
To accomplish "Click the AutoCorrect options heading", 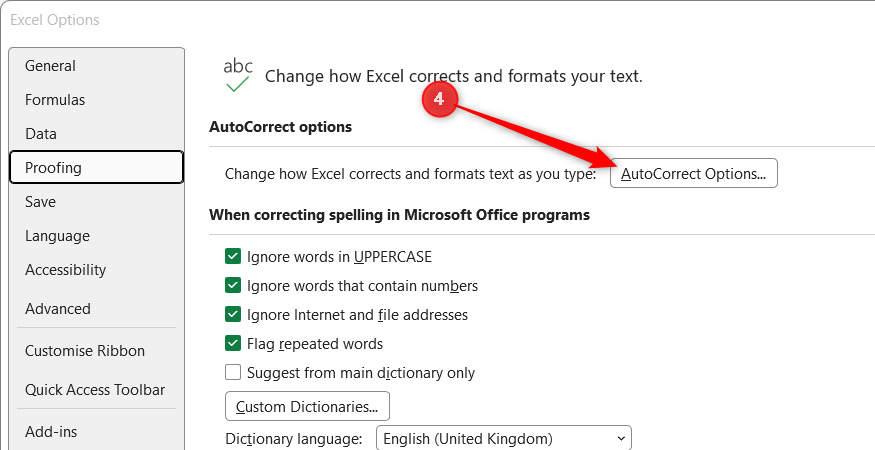I will pyautogui.click(x=280, y=127).
